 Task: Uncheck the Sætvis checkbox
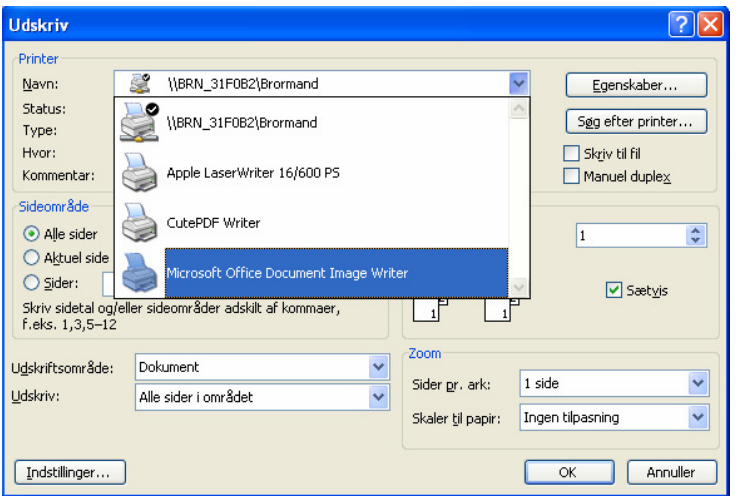tap(613, 290)
